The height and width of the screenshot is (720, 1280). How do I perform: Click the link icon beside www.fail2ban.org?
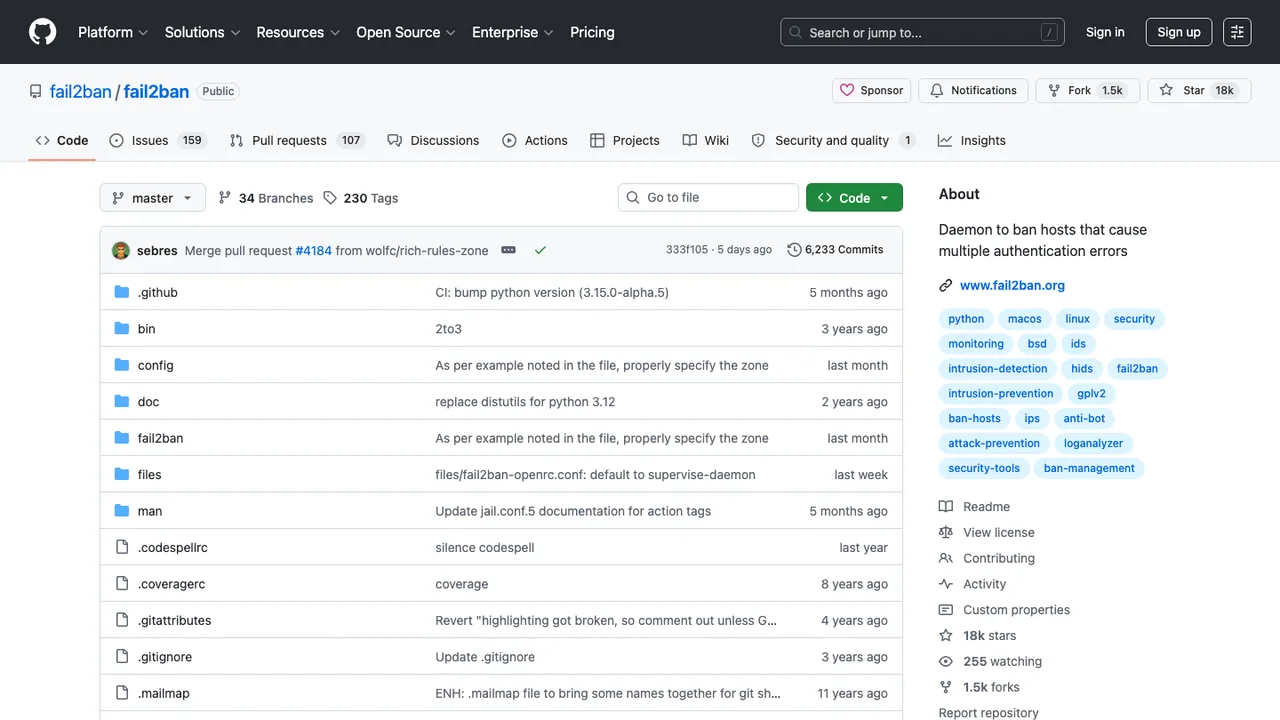[946, 286]
